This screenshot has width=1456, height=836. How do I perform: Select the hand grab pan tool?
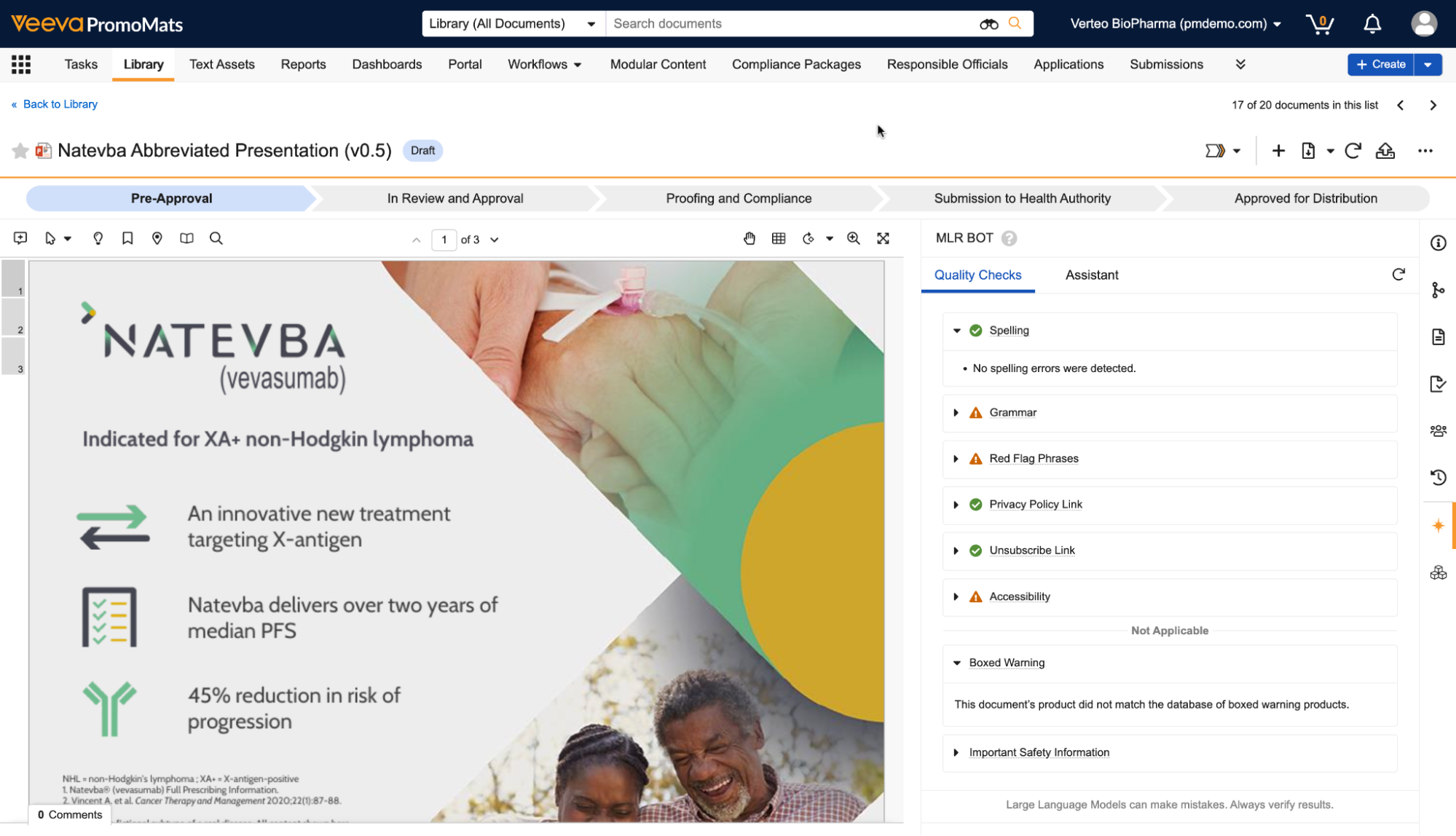pyautogui.click(x=749, y=239)
